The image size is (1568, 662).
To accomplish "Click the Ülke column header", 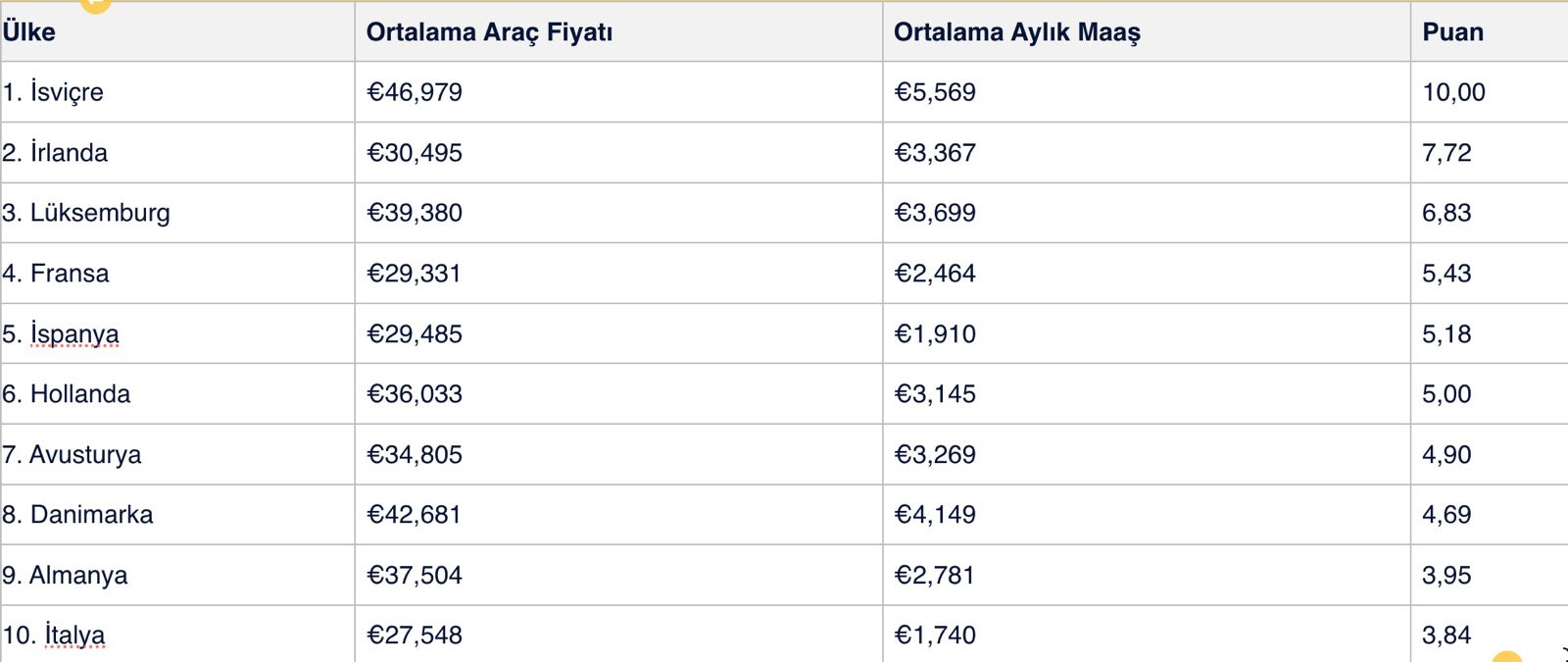I will (x=177, y=31).
